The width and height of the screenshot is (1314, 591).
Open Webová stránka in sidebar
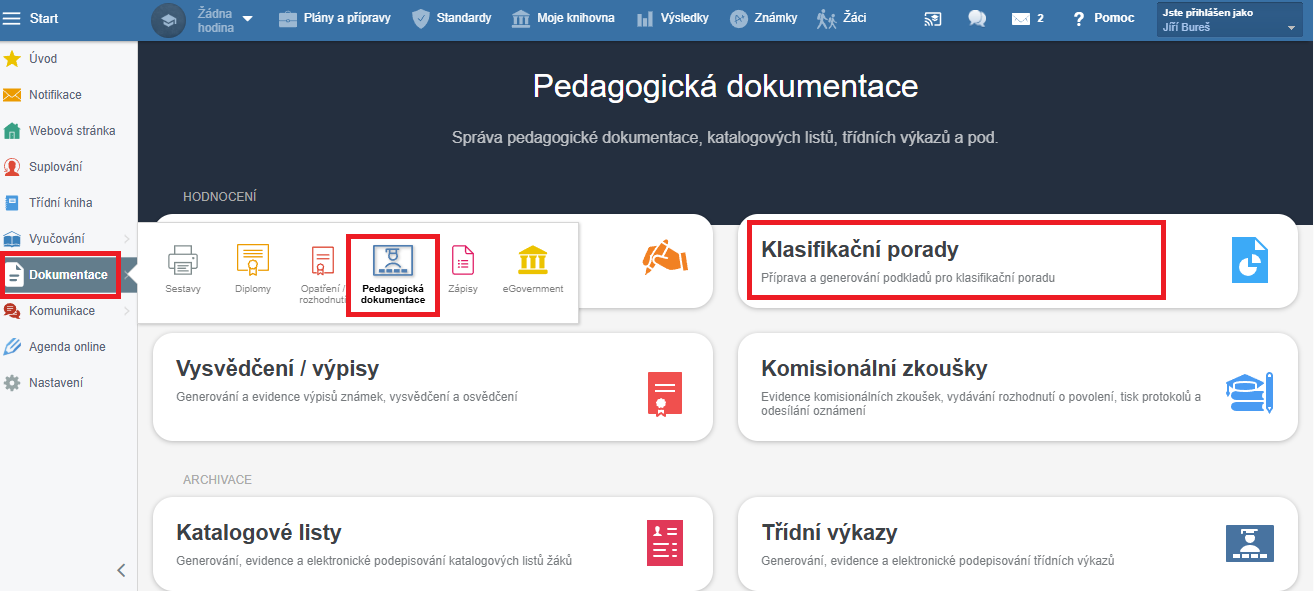[68, 131]
